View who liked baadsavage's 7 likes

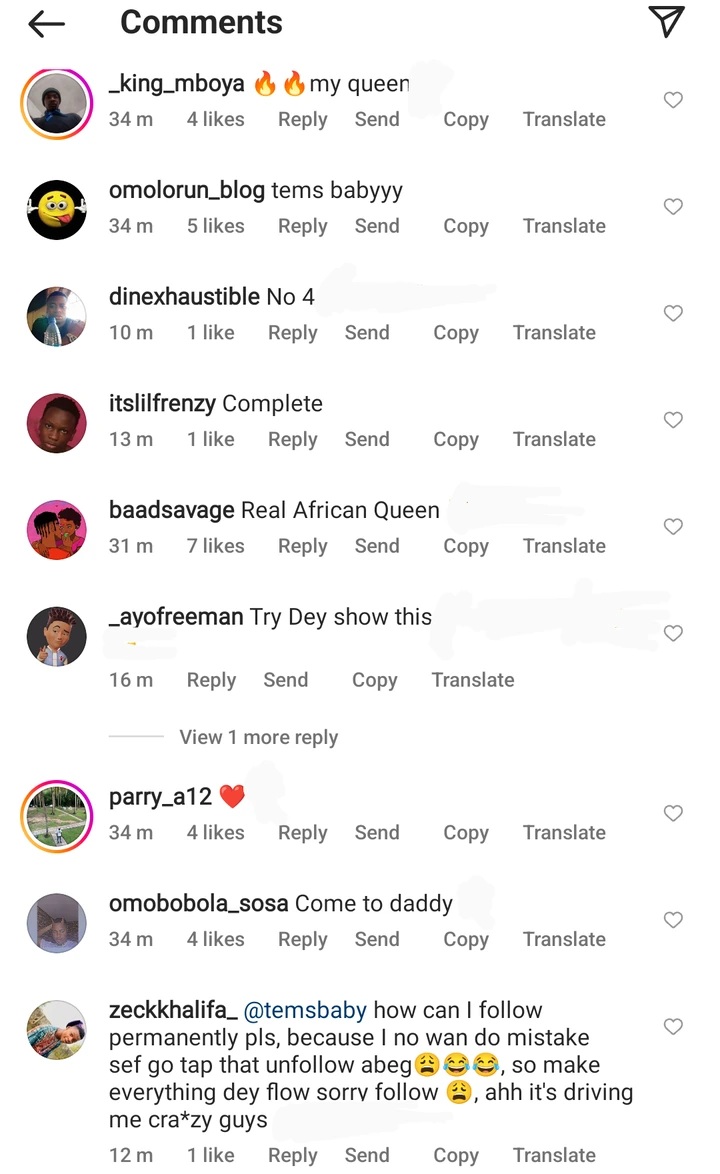click(x=216, y=546)
